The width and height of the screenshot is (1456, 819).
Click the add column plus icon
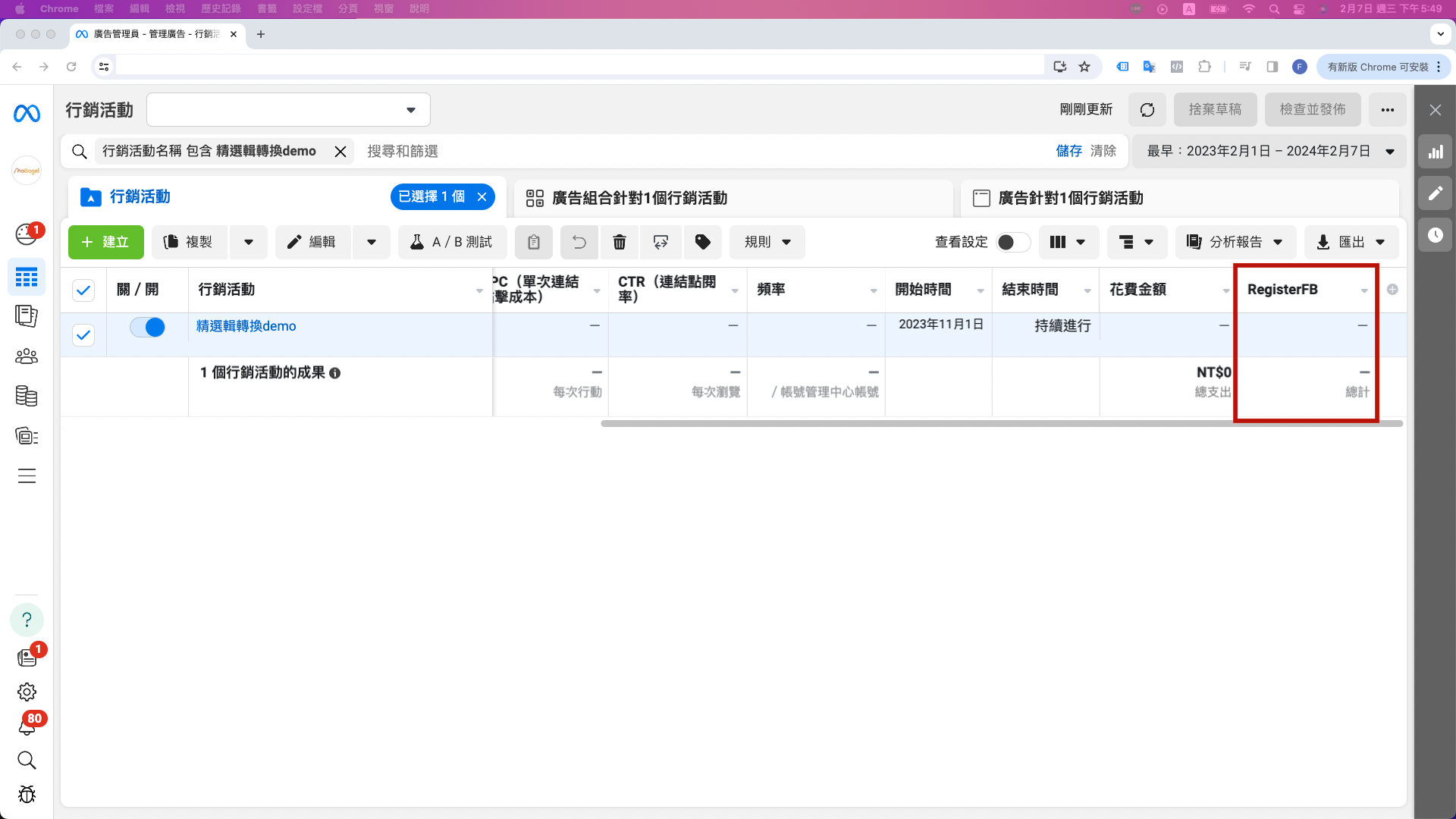[x=1392, y=290]
